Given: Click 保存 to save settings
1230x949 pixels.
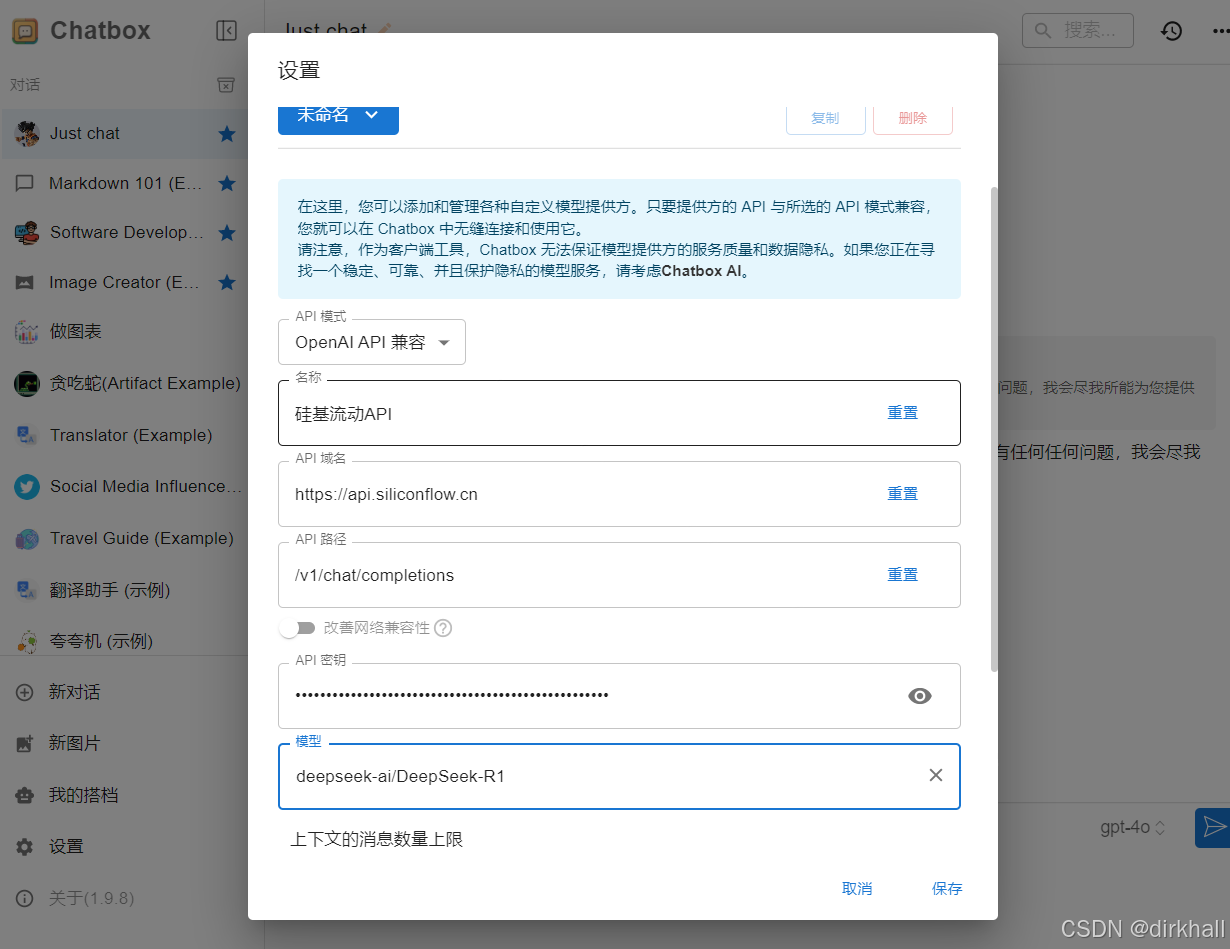Looking at the screenshot, I should pos(947,888).
